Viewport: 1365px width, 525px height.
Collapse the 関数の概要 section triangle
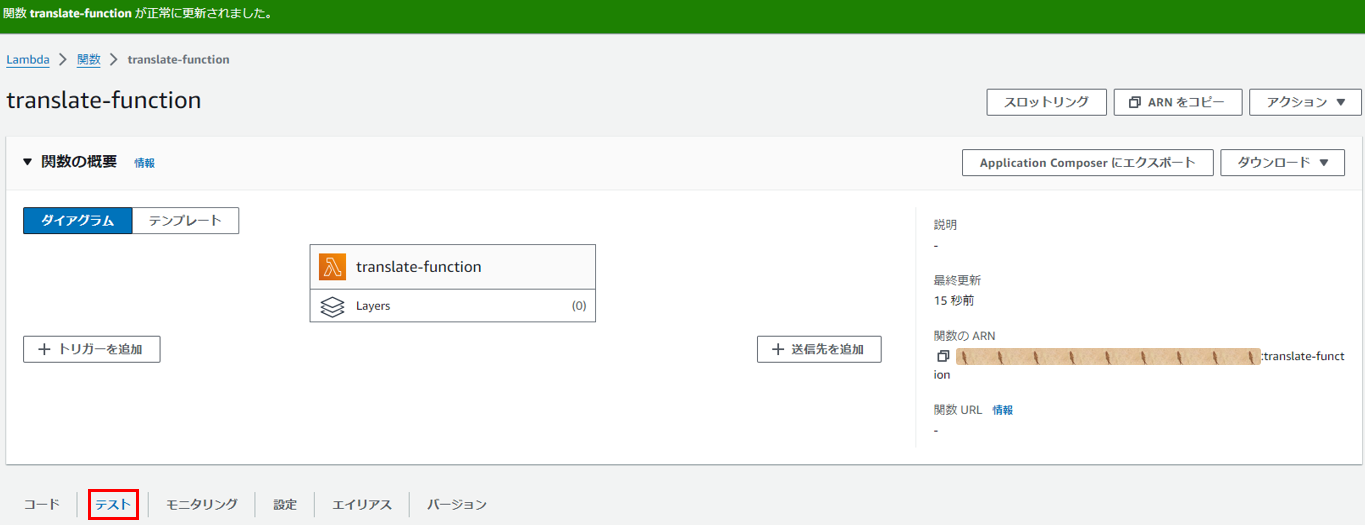point(28,162)
